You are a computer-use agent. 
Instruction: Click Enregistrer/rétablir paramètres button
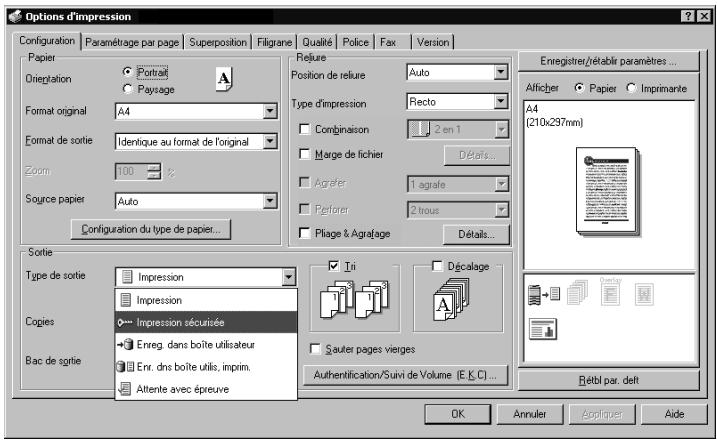(x=608, y=61)
